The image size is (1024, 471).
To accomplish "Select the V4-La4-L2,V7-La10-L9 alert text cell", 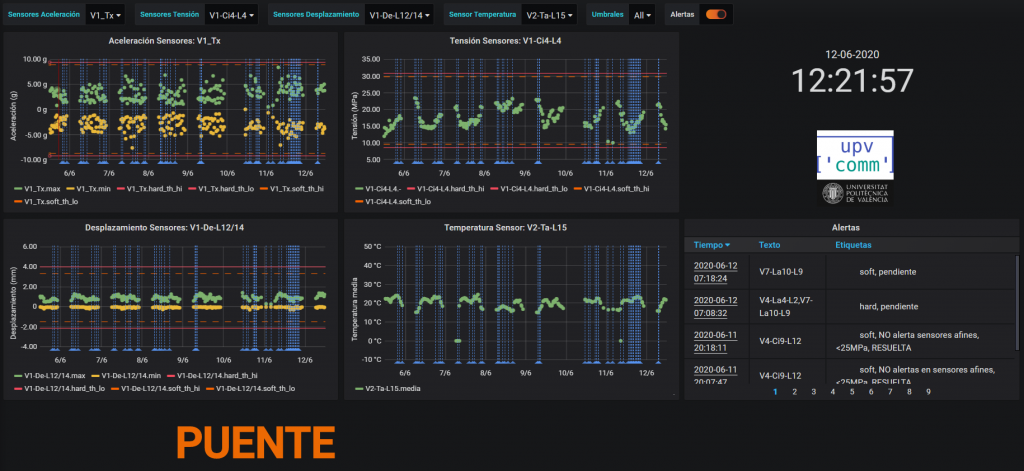I will point(786,306).
